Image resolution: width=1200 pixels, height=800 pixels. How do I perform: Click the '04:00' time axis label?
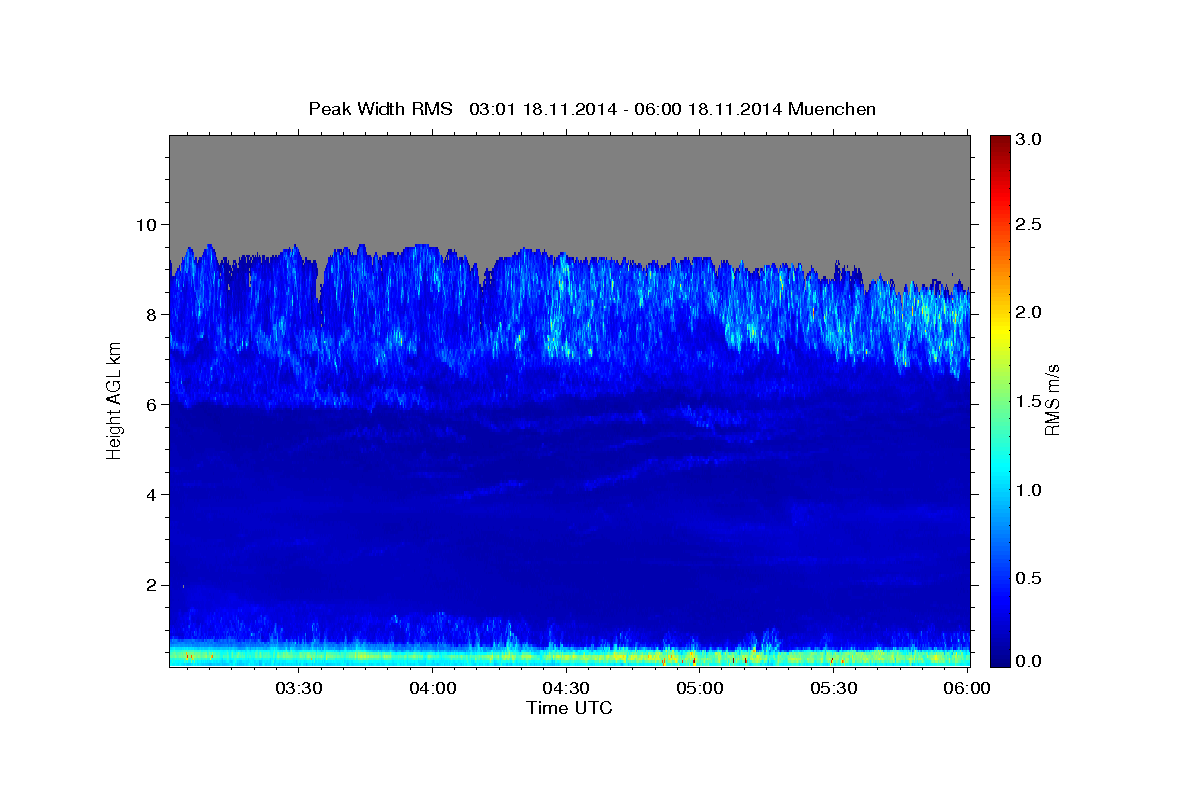click(x=432, y=688)
